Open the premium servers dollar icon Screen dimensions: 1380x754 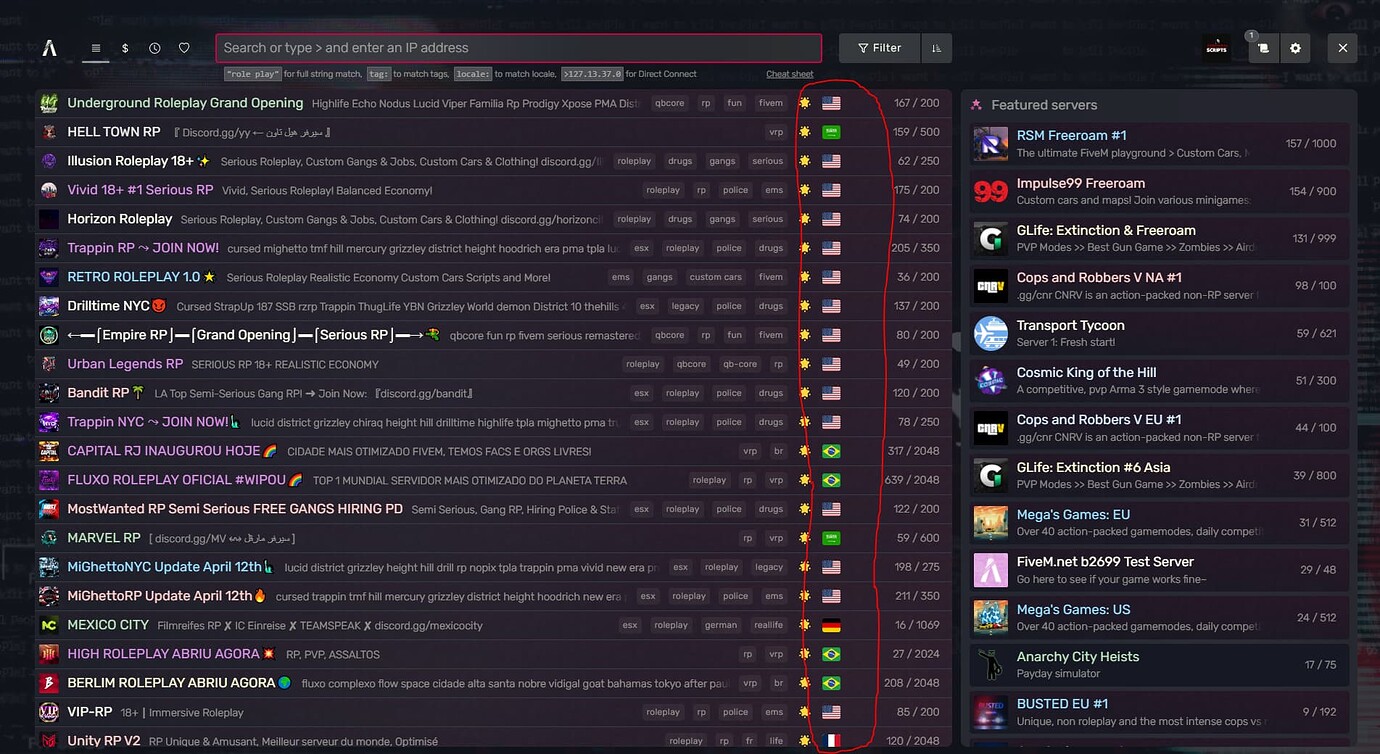124,47
